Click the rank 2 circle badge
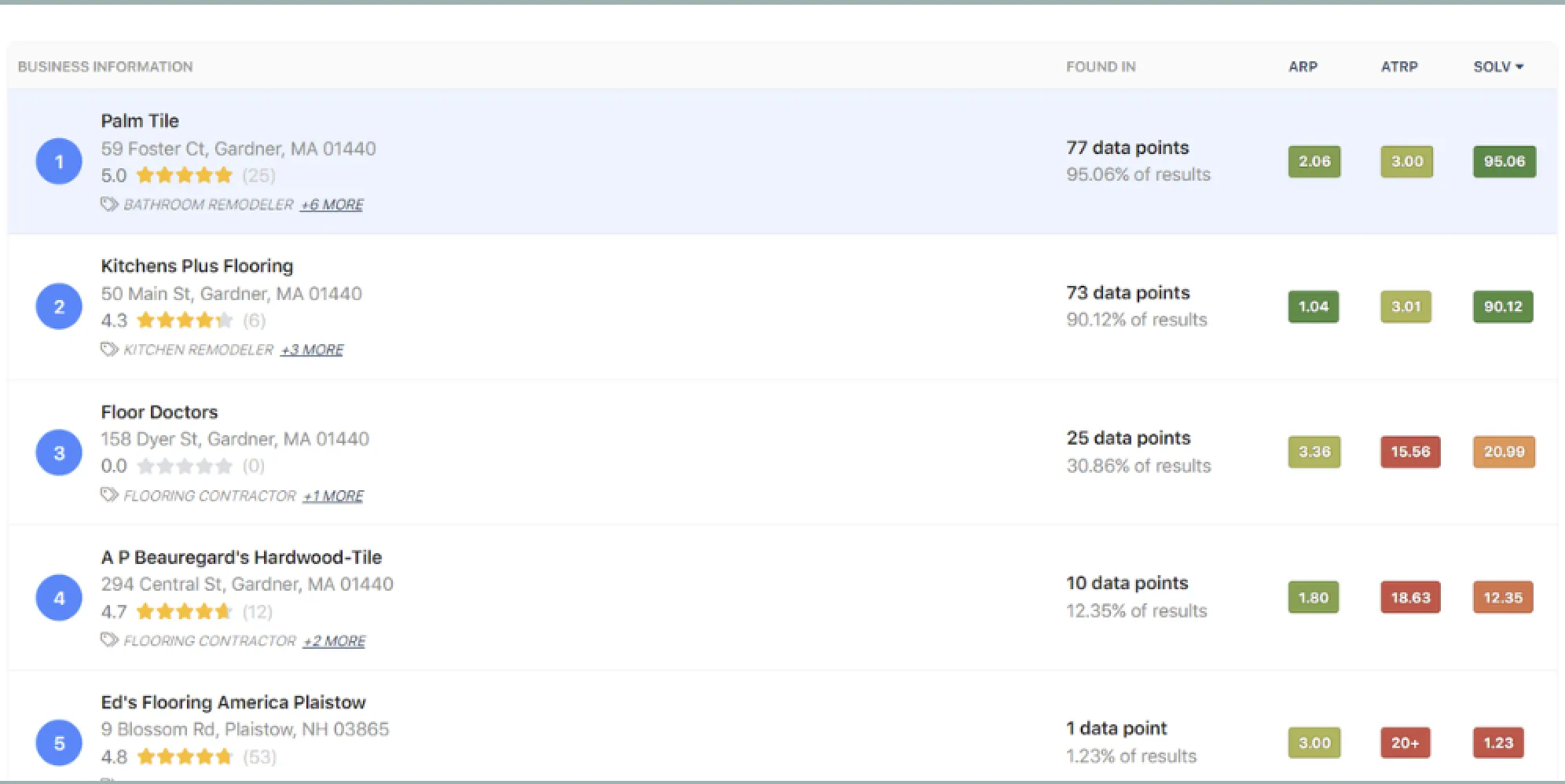This screenshot has height=784, width=1565. click(x=59, y=306)
